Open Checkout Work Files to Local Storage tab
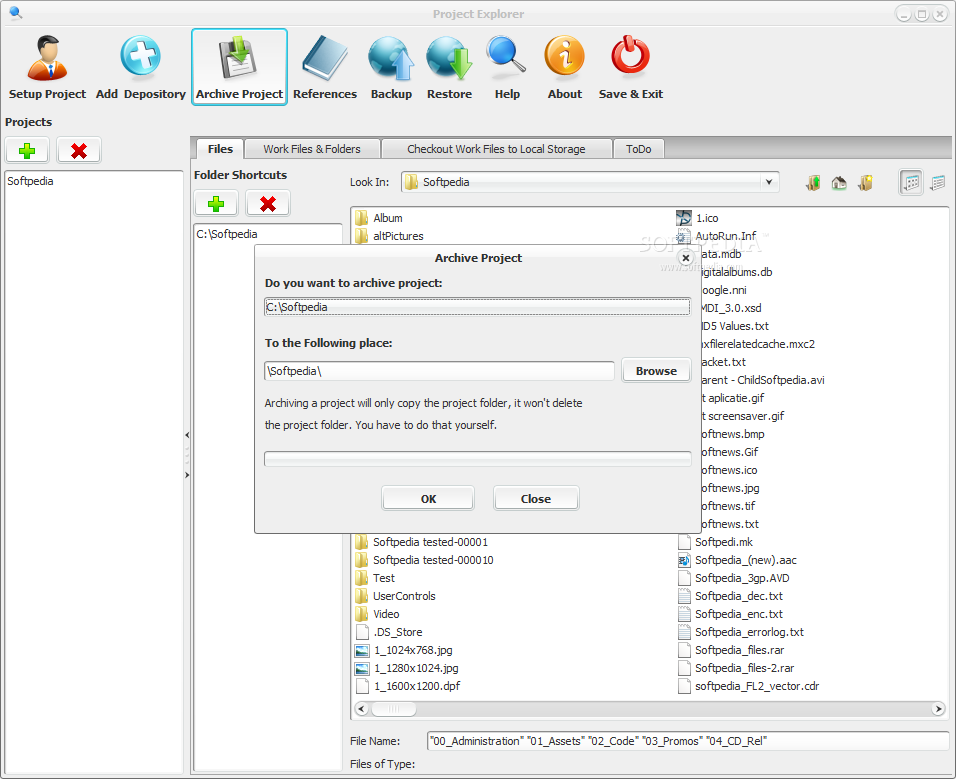 pyautogui.click(x=496, y=149)
